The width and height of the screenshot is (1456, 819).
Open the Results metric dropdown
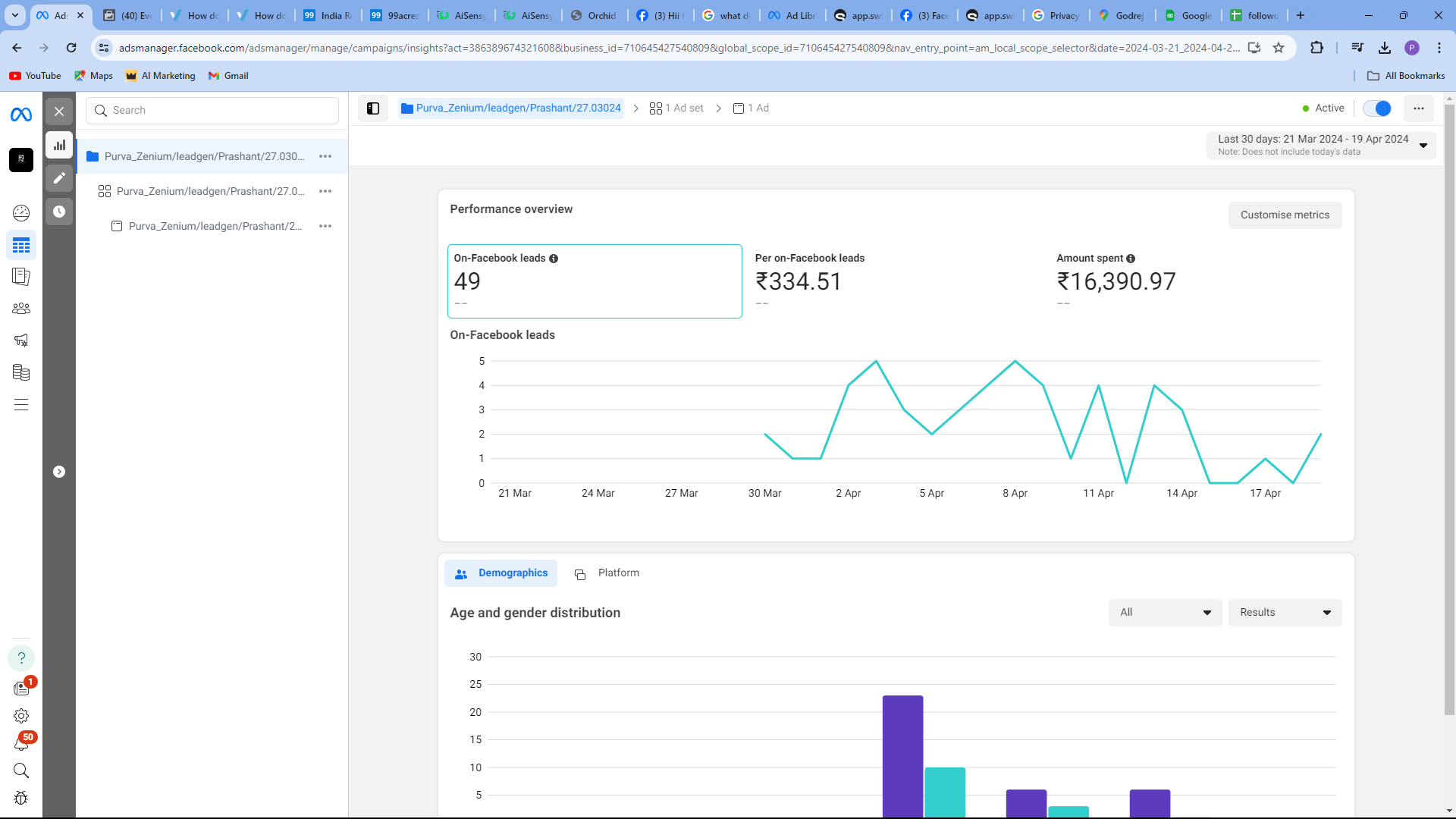1285,613
